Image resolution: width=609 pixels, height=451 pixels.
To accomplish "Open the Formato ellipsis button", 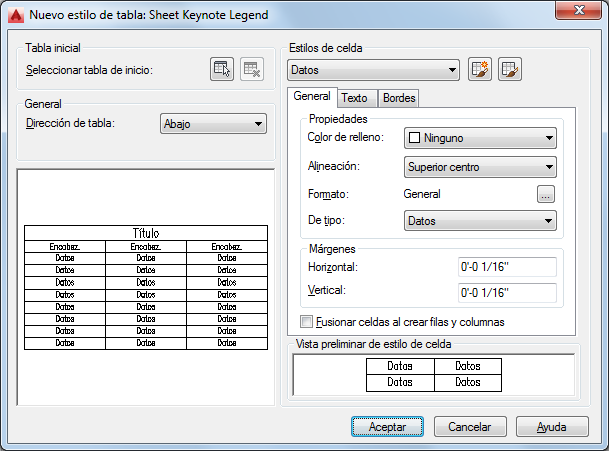I will click(546, 194).
